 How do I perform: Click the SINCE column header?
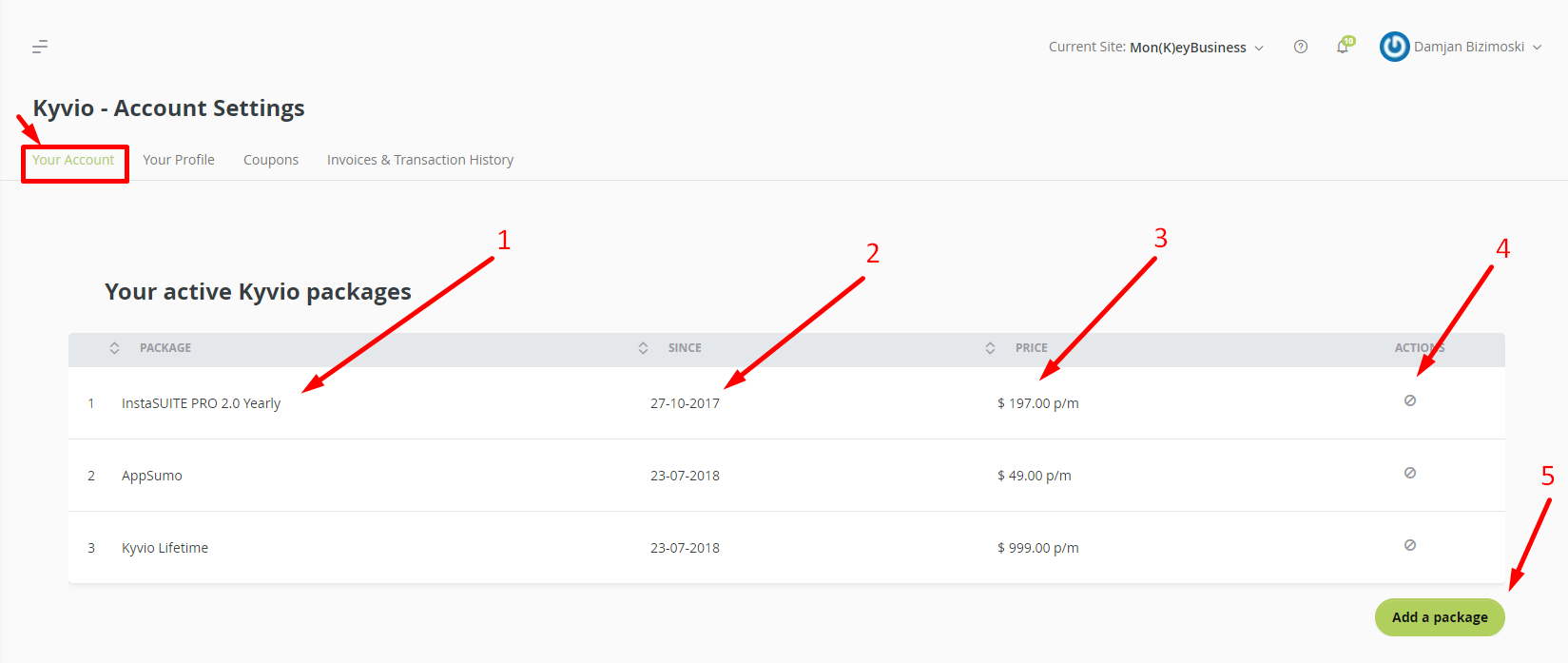[x=685, y=348]
